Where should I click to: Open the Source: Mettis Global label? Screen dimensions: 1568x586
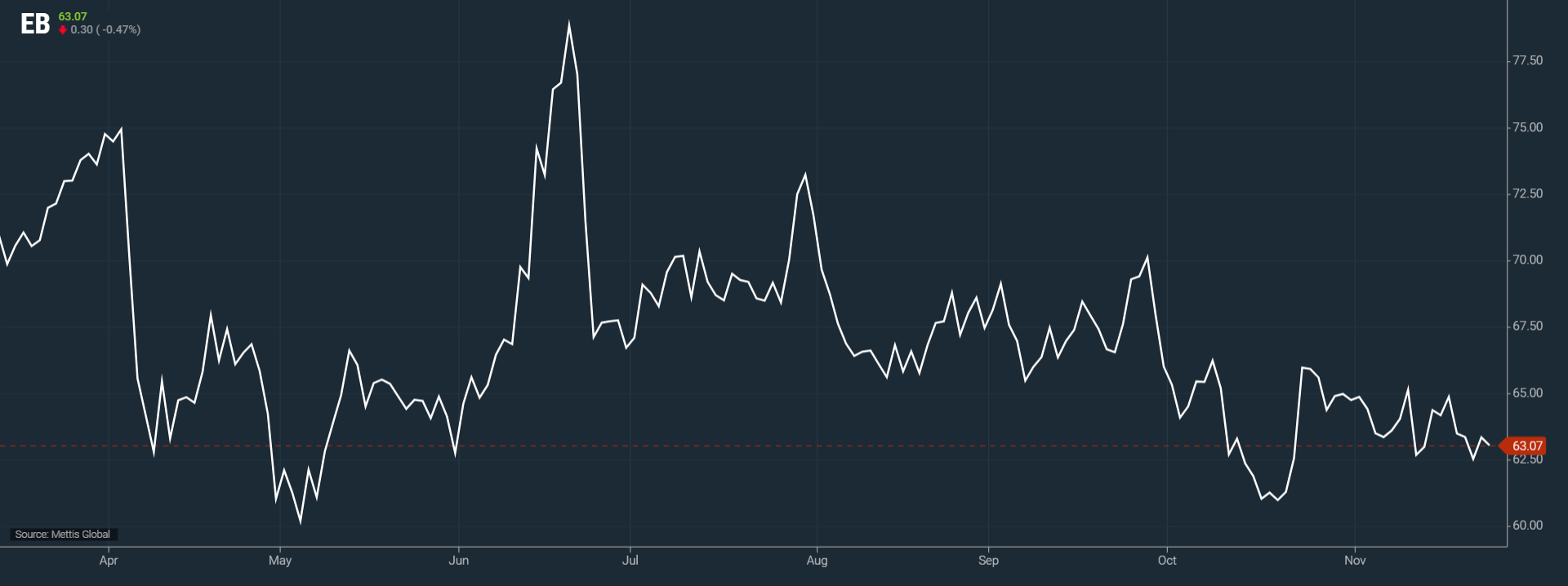pos(63,535)
